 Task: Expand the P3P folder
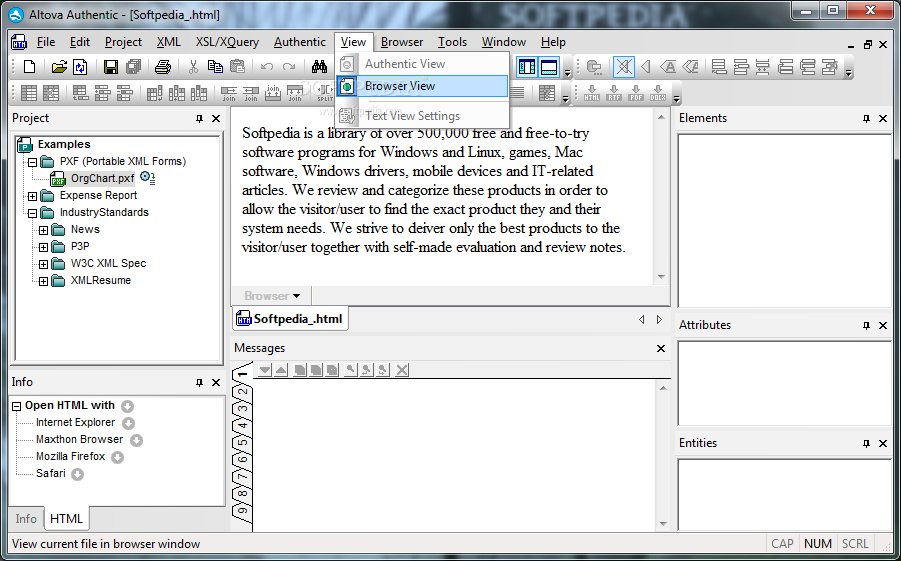pos(44,247)
